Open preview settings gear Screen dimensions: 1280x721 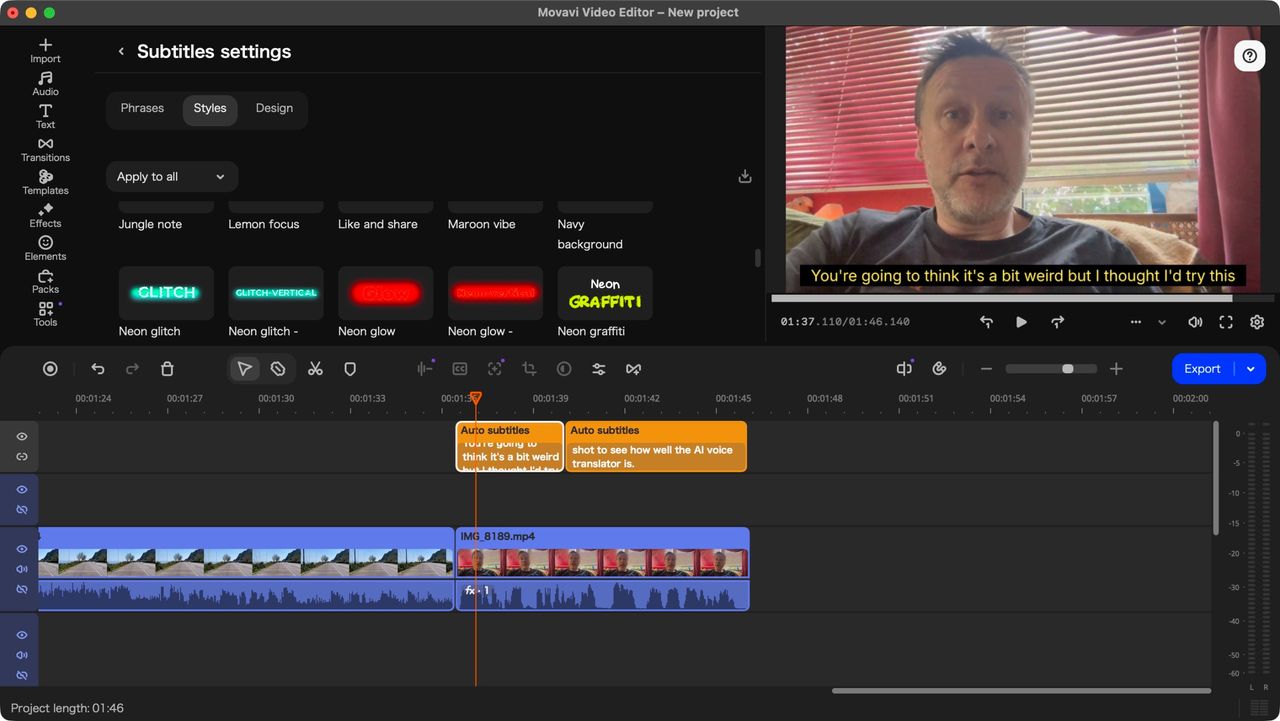tap(1257, 322)
